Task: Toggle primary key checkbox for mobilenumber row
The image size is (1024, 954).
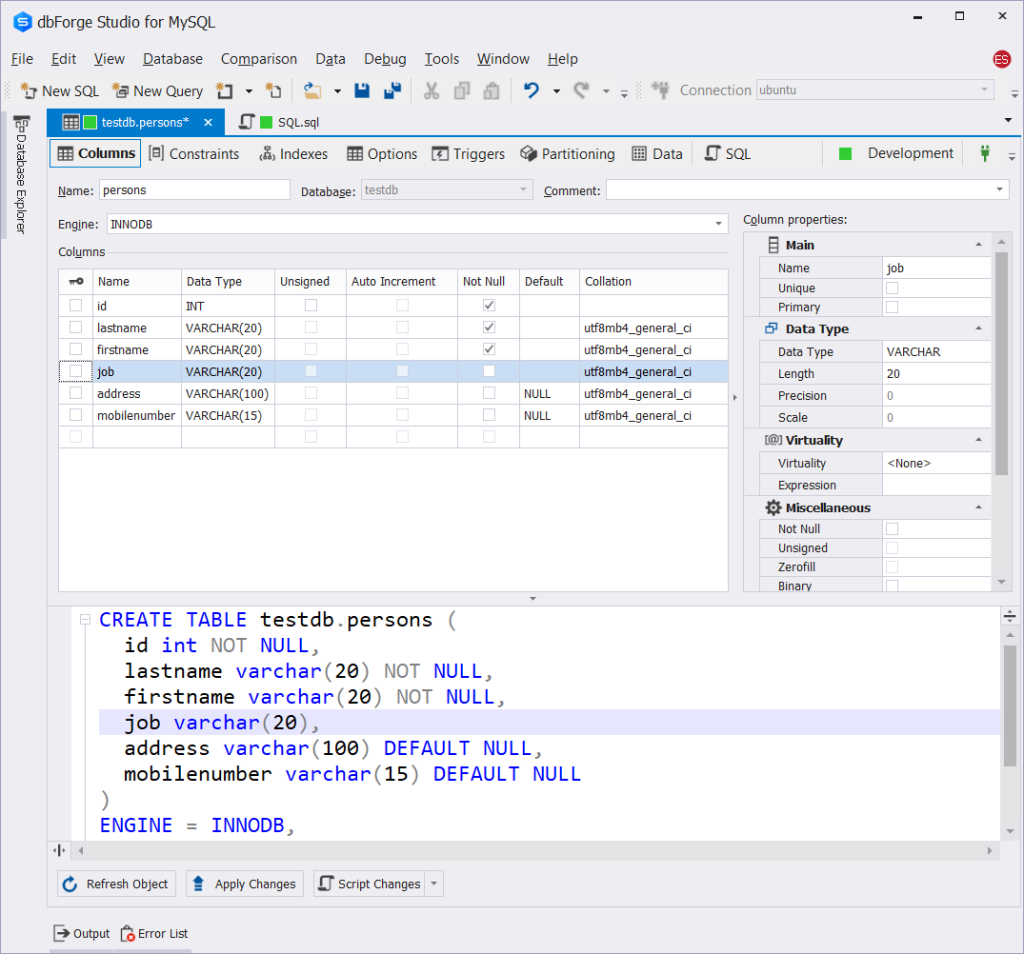Action: pyautogui.click(x=76, y=415)
